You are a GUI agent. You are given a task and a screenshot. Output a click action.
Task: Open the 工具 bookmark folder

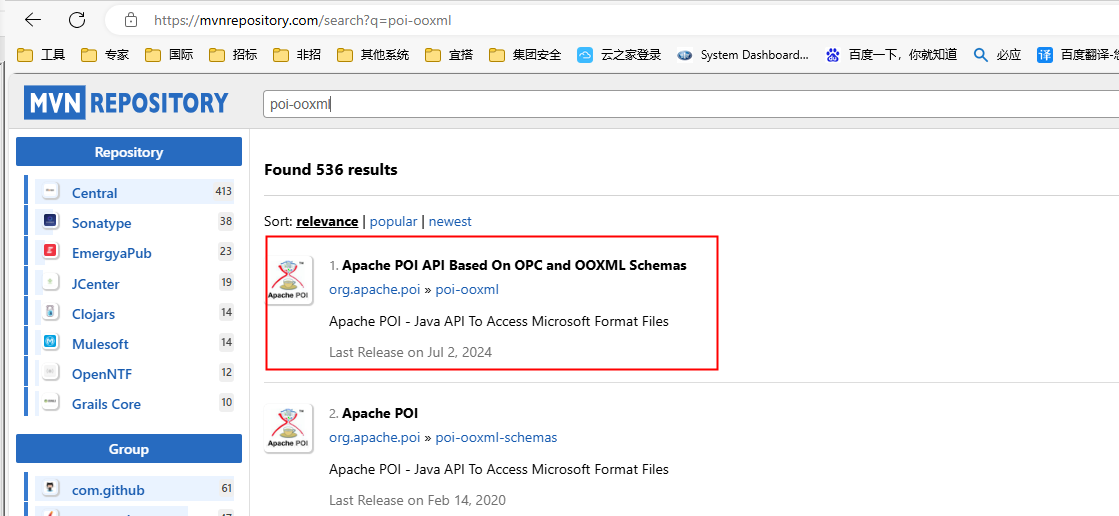click(x=41, y=55)
